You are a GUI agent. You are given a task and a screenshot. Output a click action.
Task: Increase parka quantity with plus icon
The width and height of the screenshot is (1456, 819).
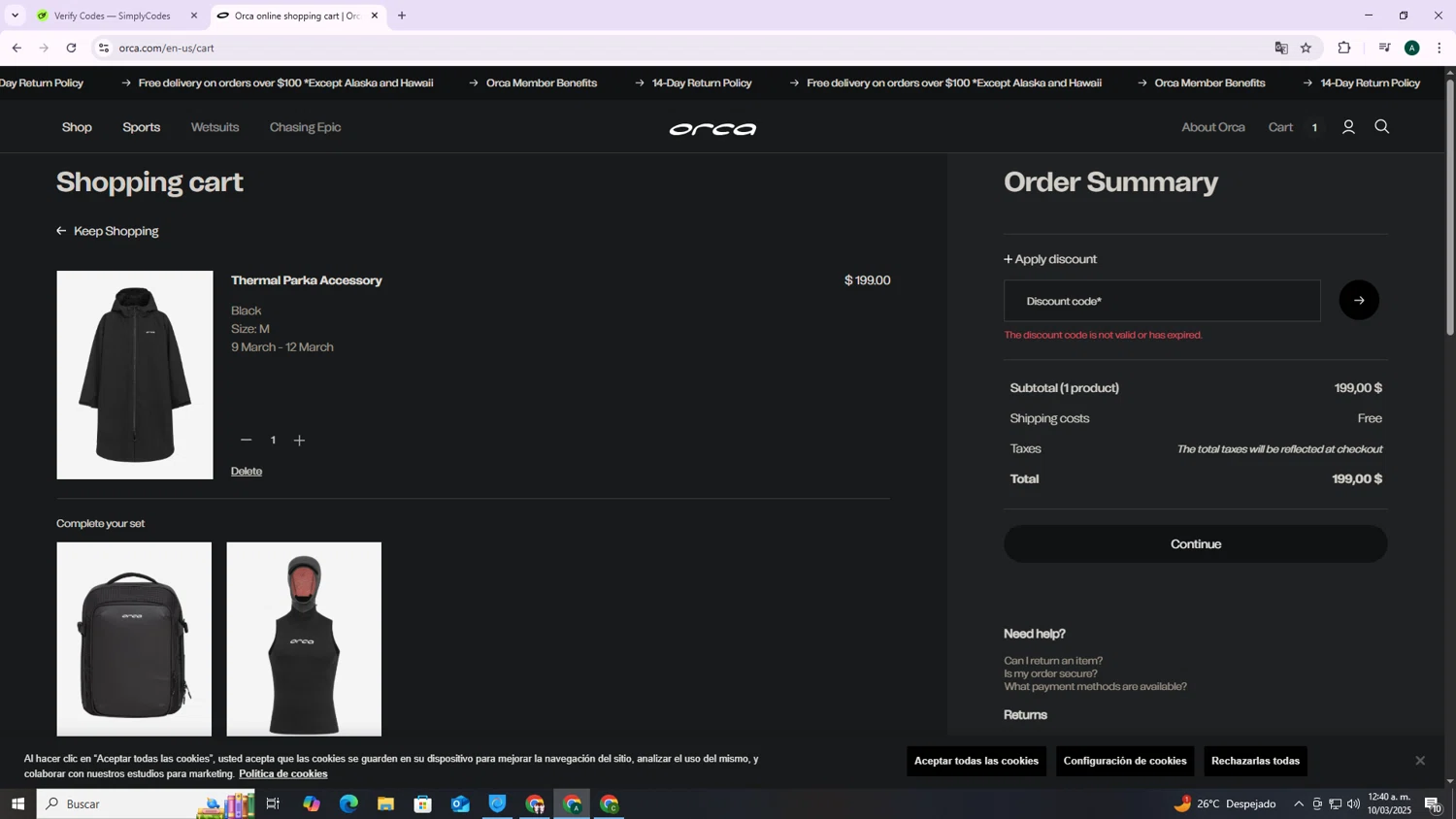tap(299, 441)
